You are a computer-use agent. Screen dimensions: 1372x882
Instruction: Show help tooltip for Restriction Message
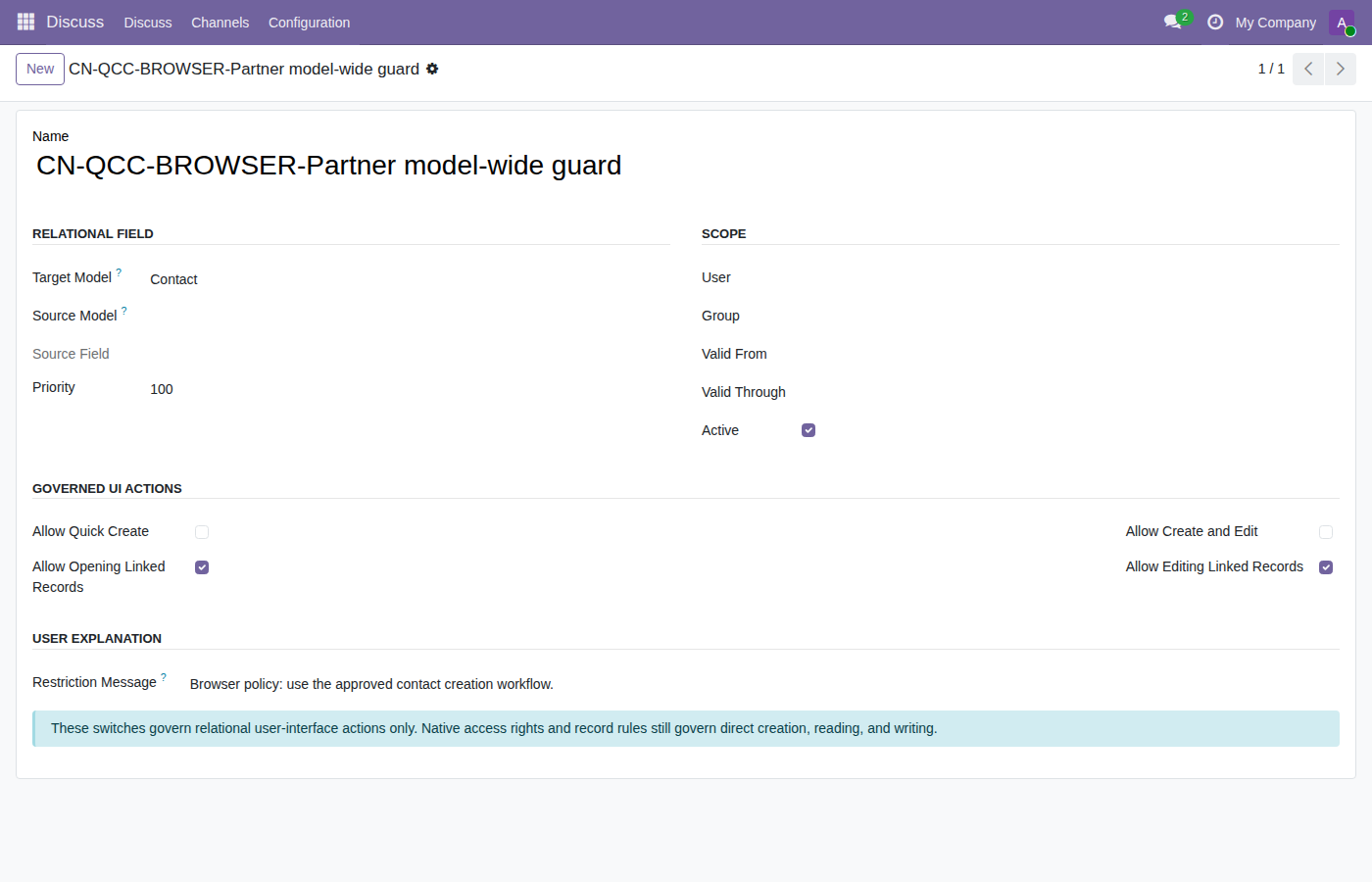click(164, 677)
